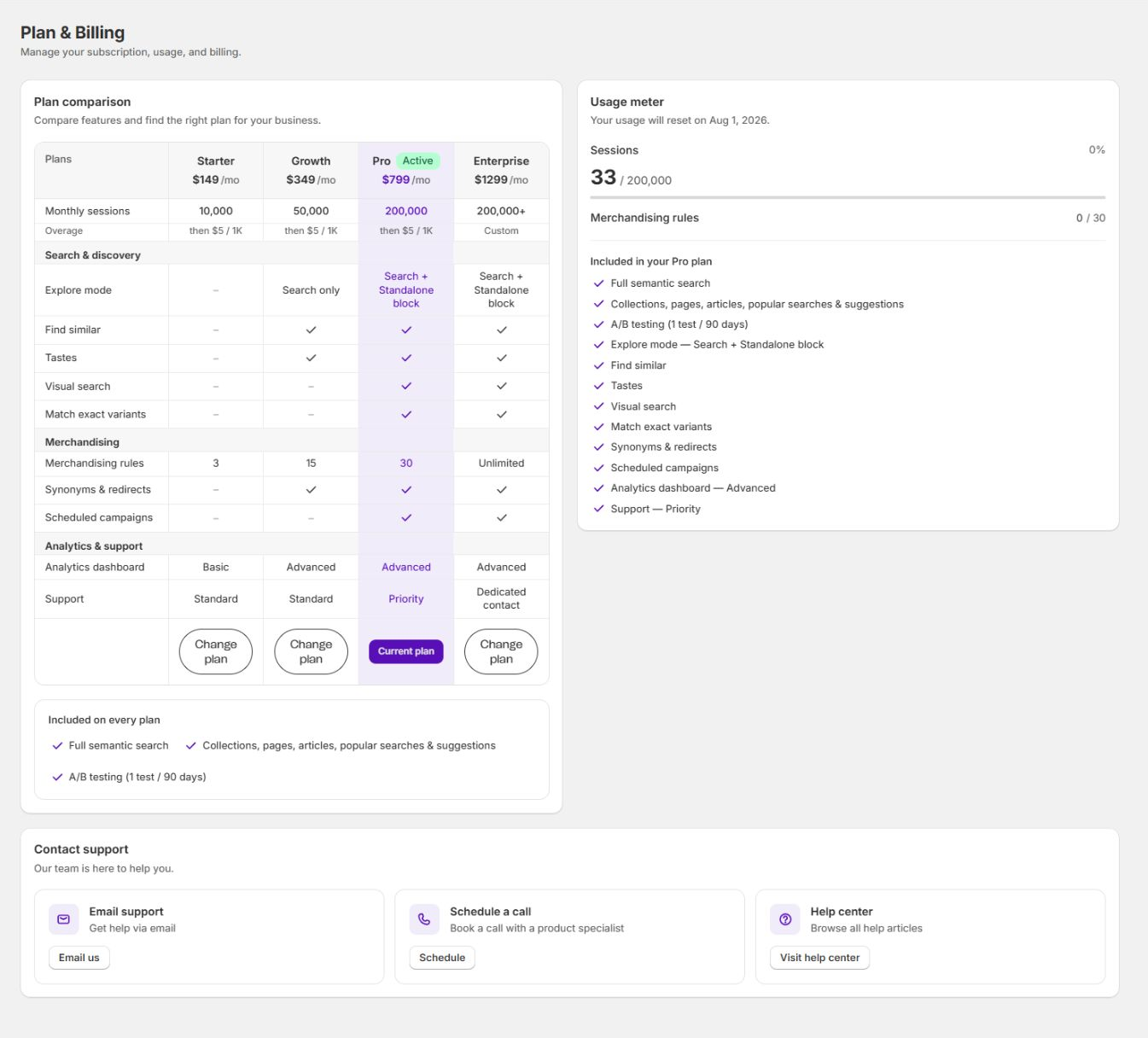Click checkmark beside Analytics dashboard — Advanced

tap(599, 488)
